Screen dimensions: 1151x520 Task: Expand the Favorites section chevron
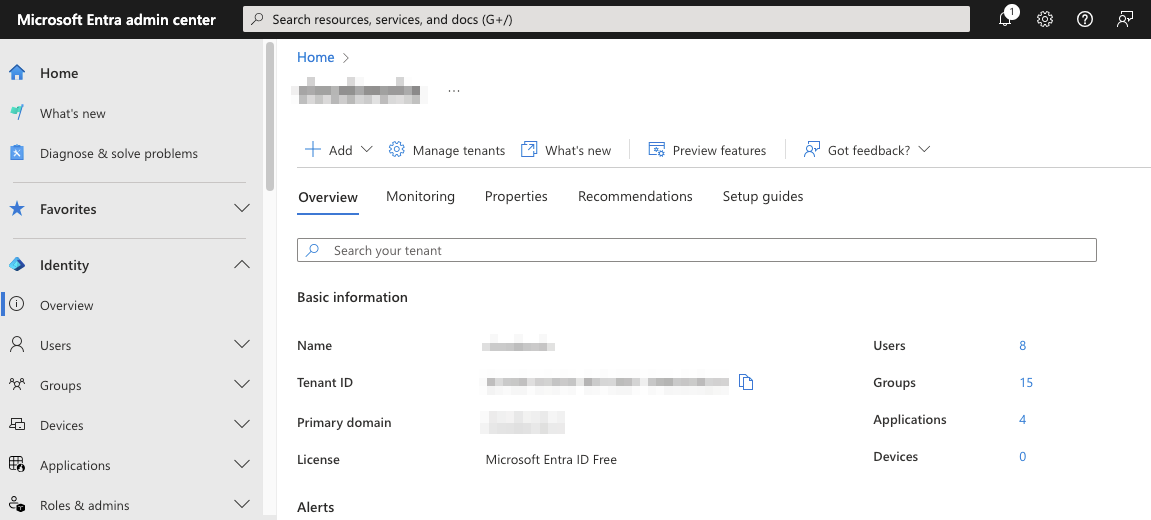tap(242, 209)
